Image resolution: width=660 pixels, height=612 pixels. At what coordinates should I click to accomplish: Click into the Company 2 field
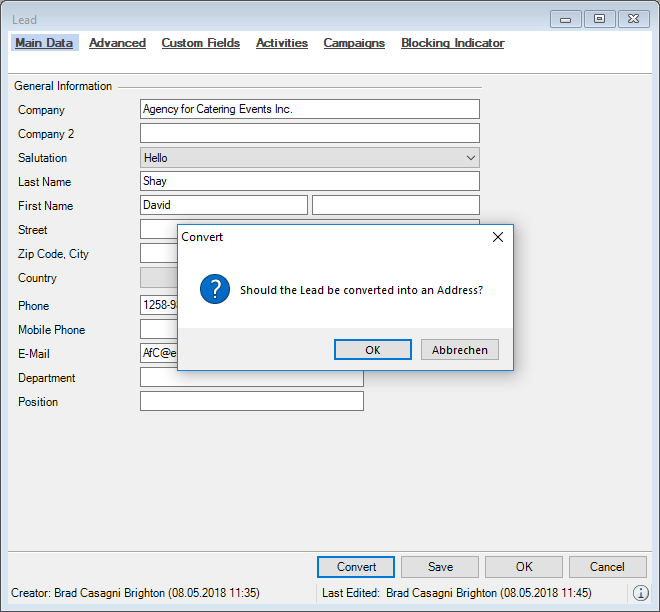click(x=309, y=134)
